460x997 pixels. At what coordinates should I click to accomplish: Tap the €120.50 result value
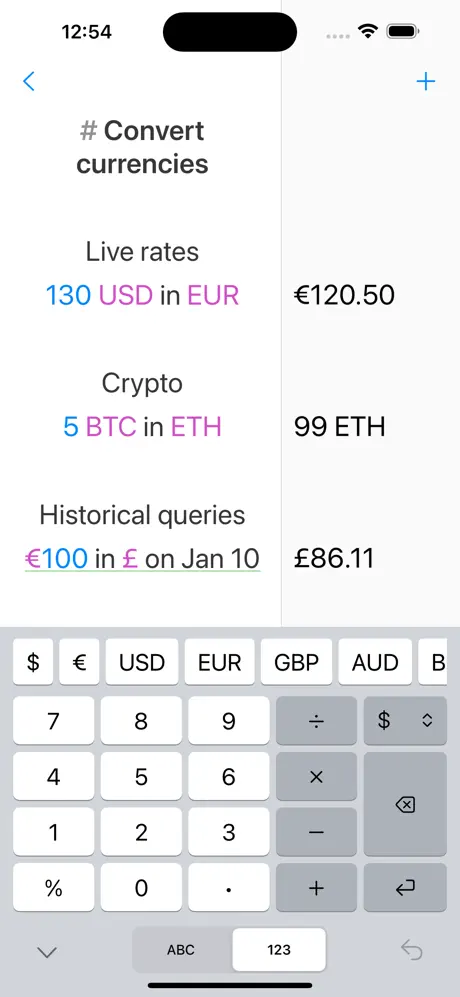(x=344, y=295)
